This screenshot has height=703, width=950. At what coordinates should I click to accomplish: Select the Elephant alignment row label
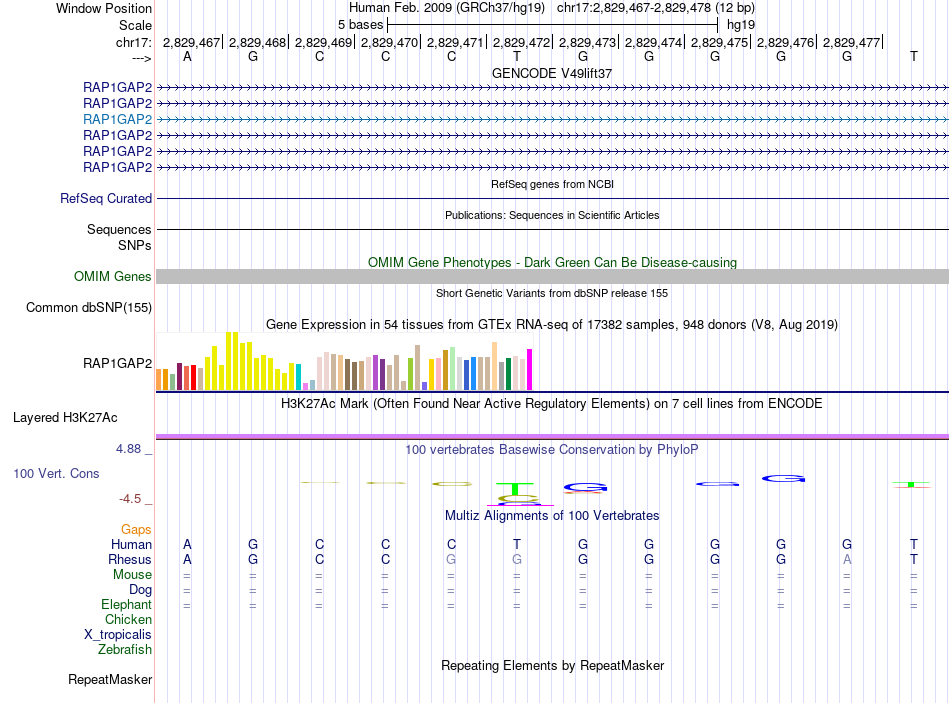[127, 604]
